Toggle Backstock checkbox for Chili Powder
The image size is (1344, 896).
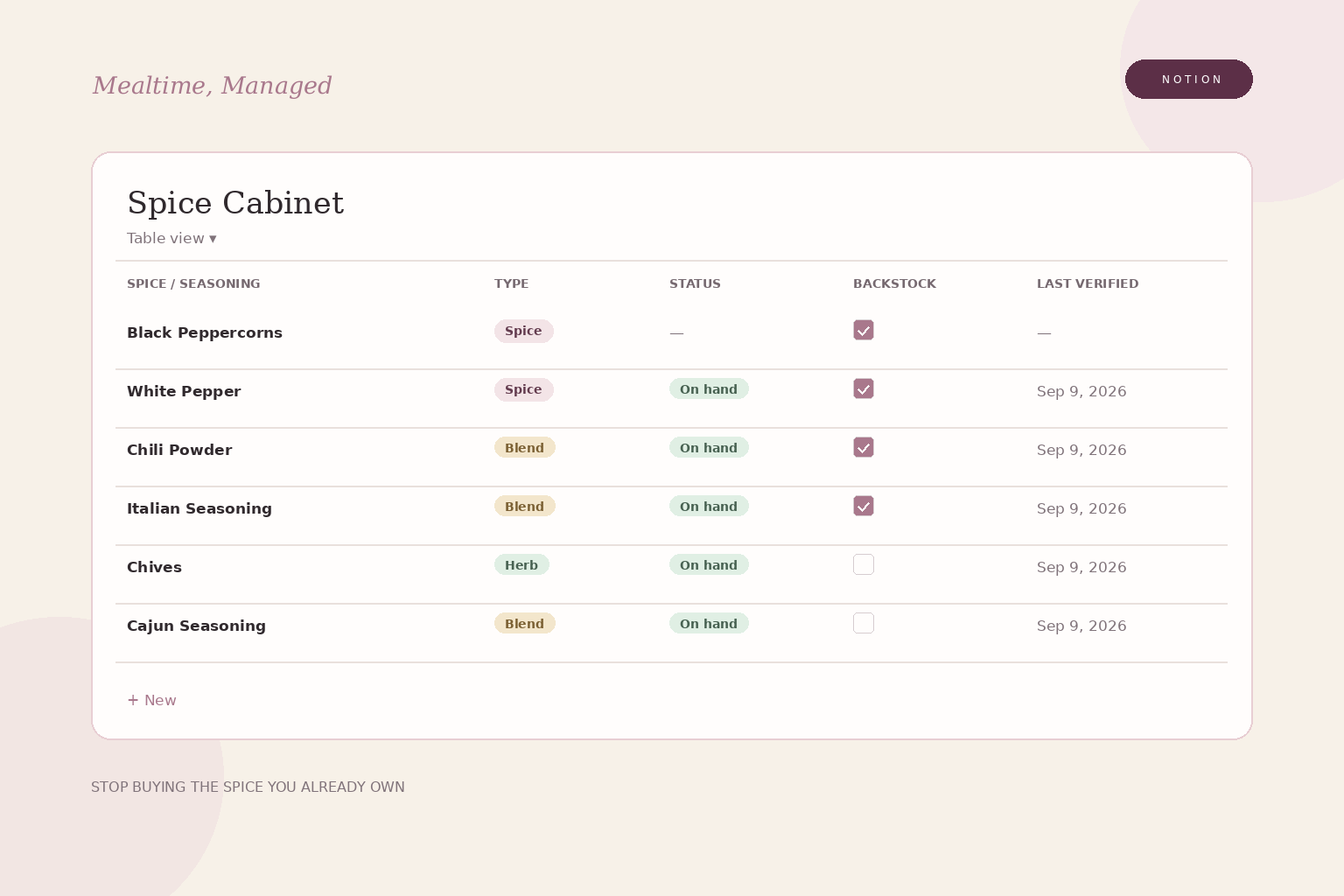864,447
